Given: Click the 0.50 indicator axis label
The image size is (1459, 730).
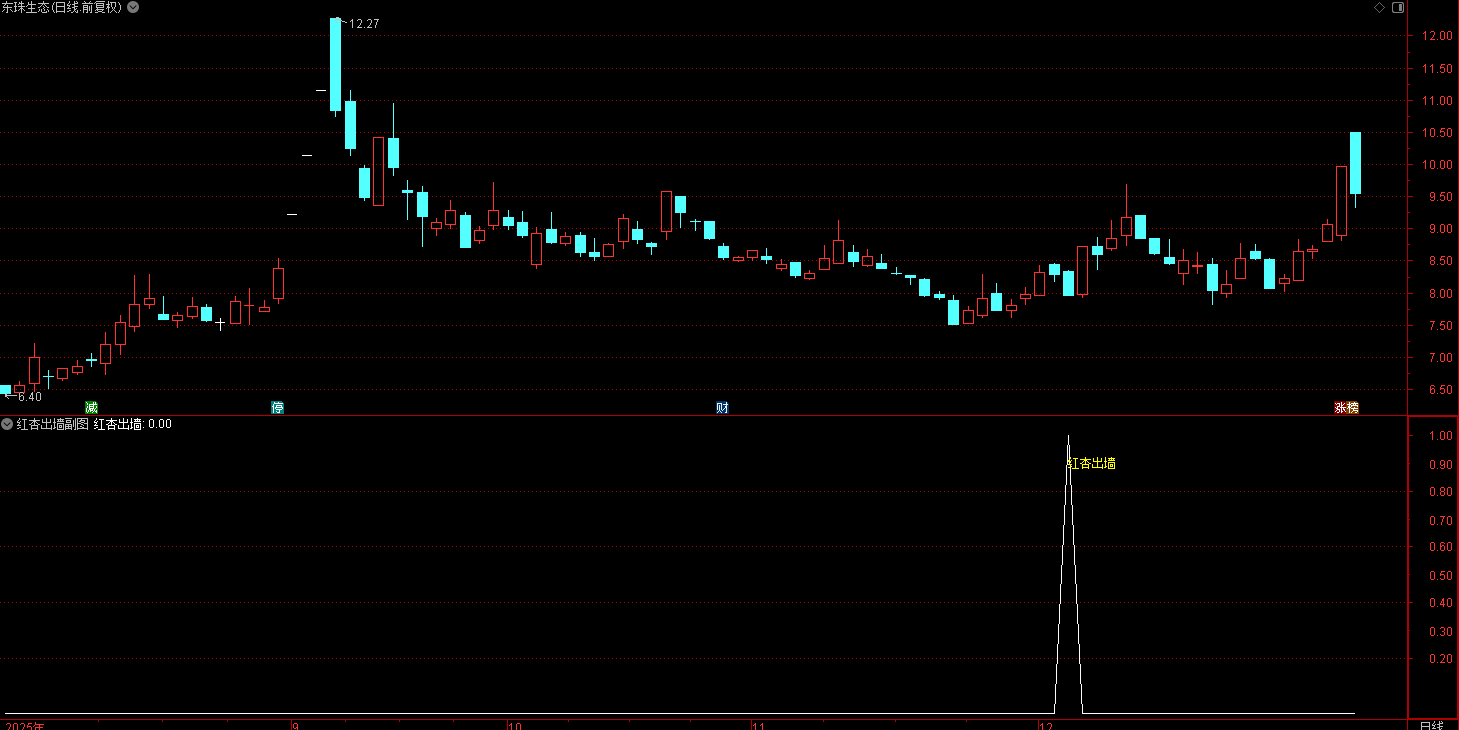Looking at the screenshot, I should [x=1440, y=576].
